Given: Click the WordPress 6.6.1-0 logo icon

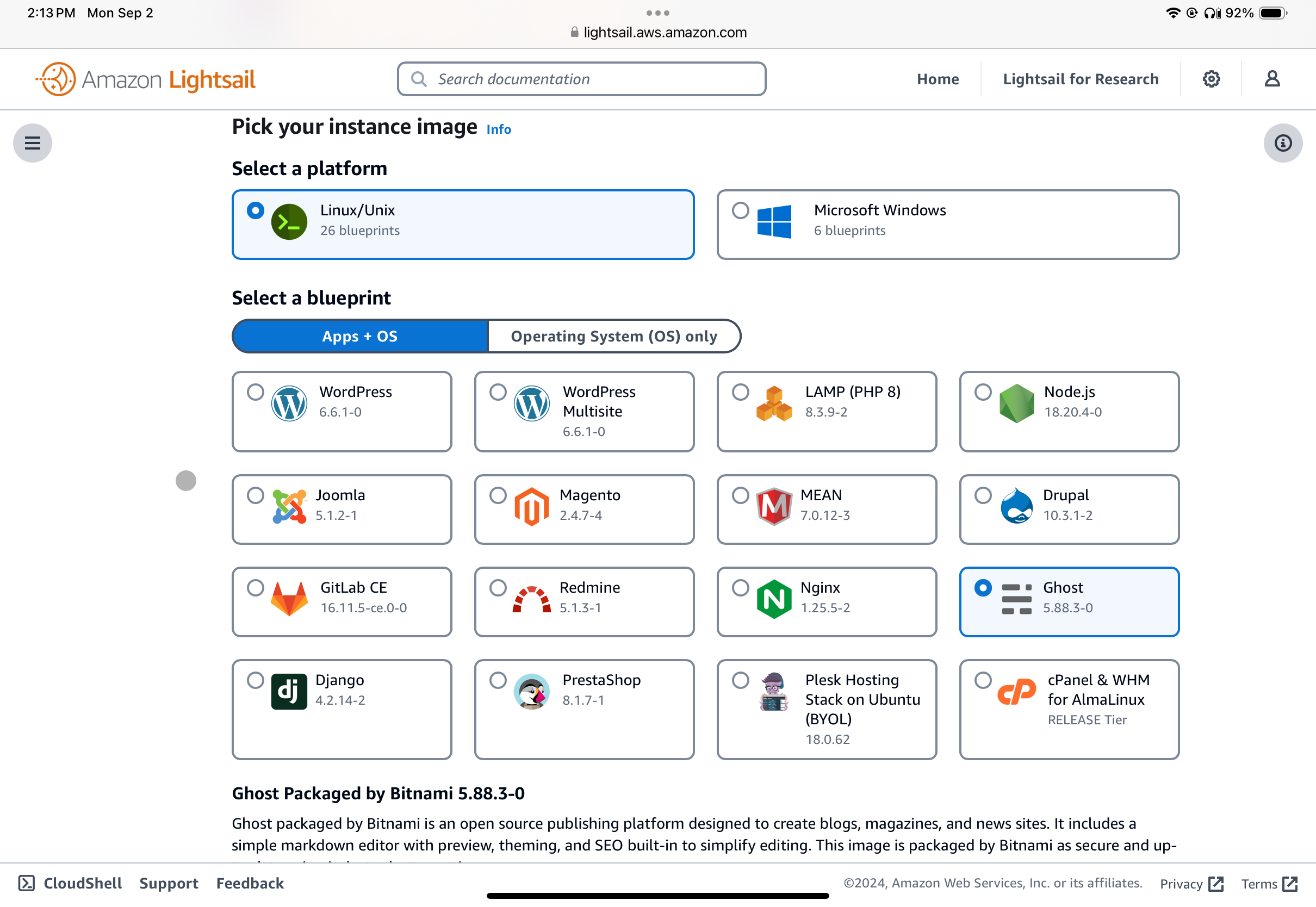Looking at the screenshot, I should [x=289, y=403].
